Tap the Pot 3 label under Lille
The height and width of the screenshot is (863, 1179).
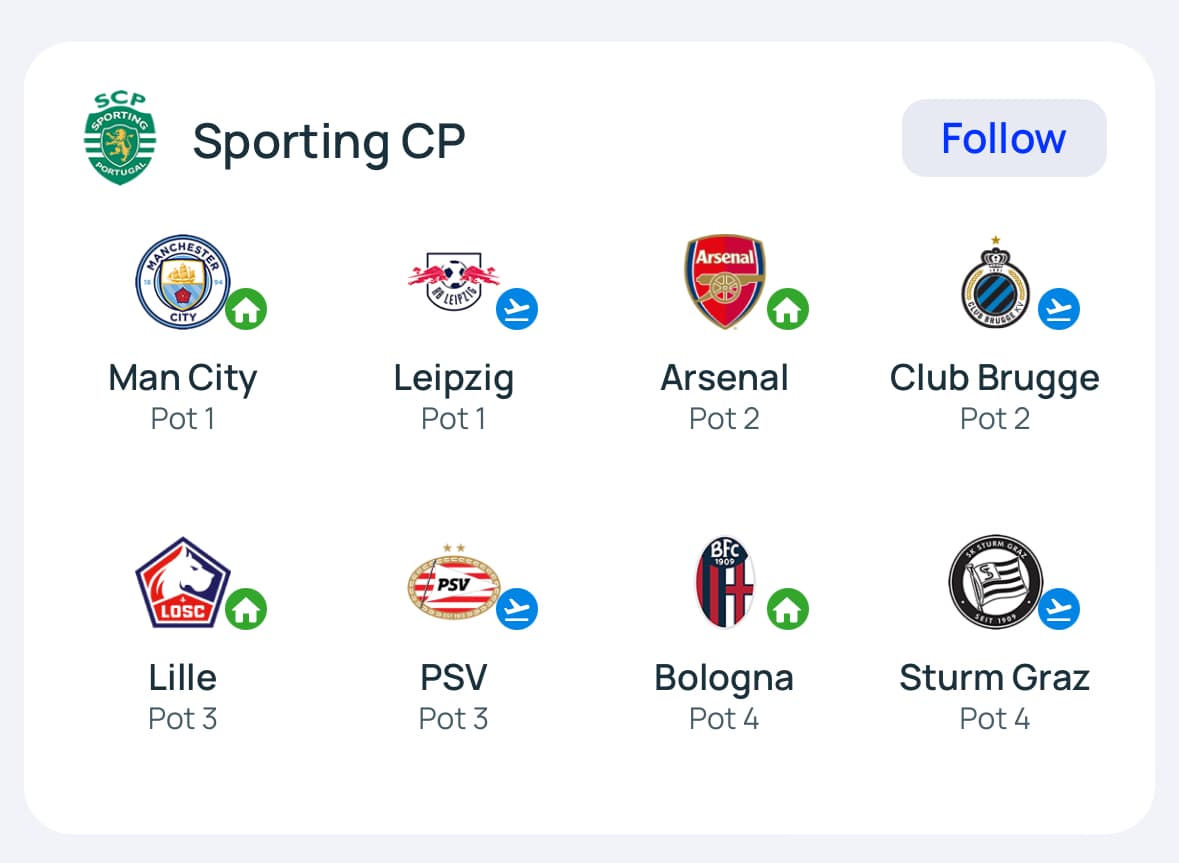click(x=182, y=719)
